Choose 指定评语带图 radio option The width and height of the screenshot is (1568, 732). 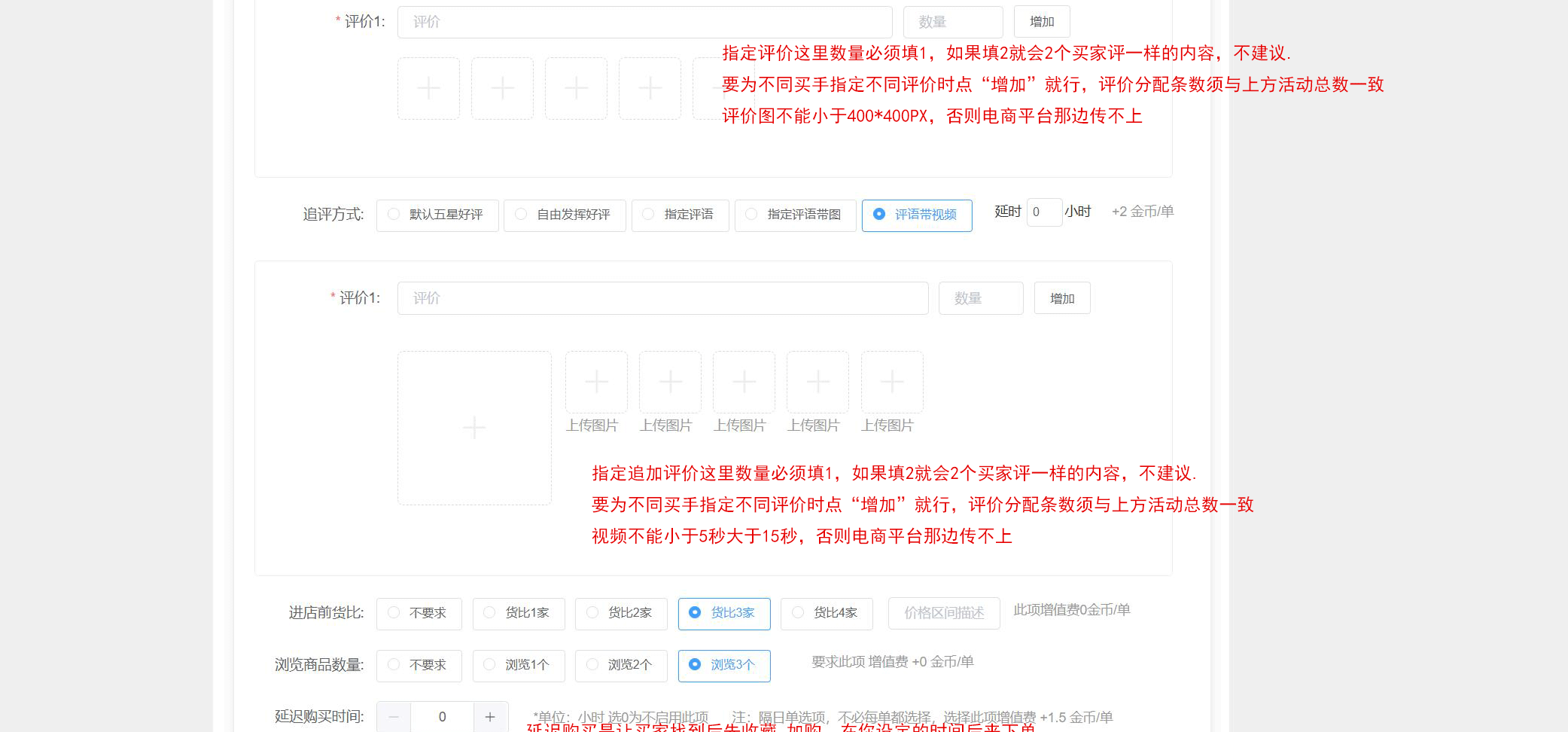click(795, 215)
